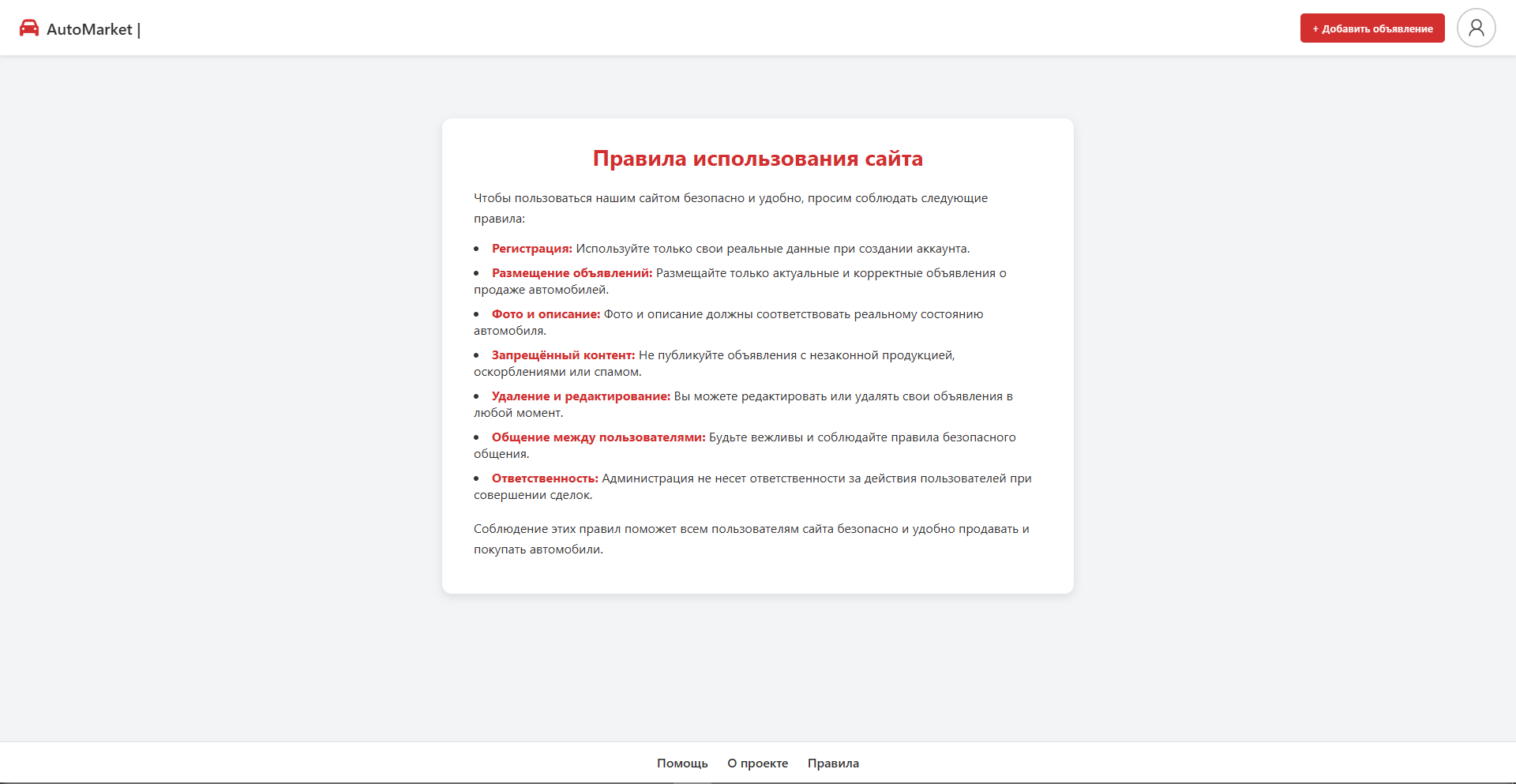Screen dimensions: 1516x784
Task: Click the Правила использования сайта heading
Action: [757, 159]
